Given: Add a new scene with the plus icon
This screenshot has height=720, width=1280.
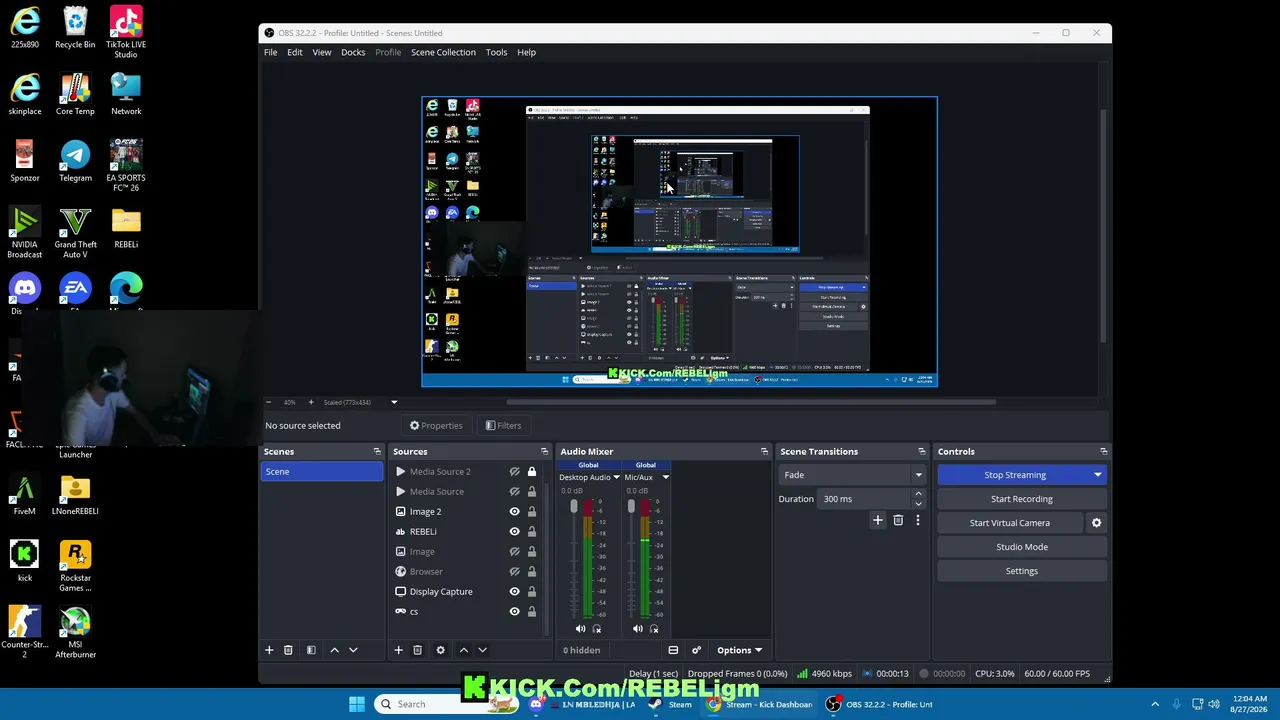Looking at the screenshot, I should (269, 650).
